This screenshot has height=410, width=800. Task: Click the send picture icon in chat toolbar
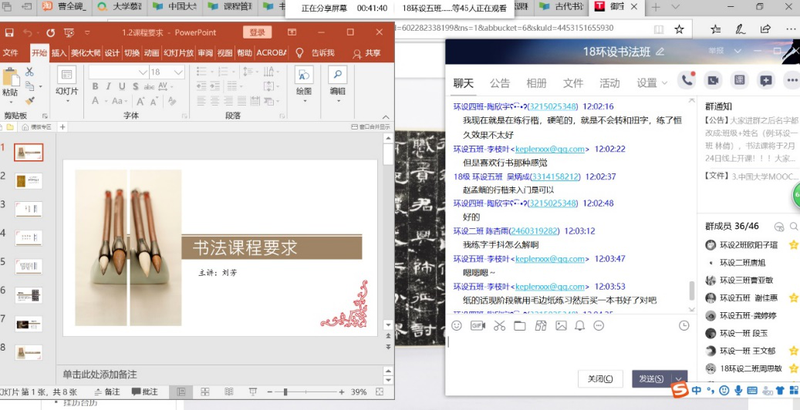click(561, 325)
